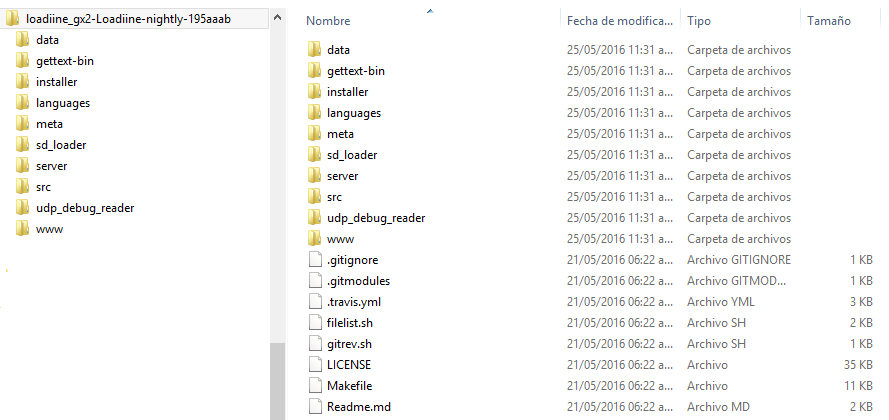
Task: Select the gitrev.sh file name
Action: coord(349,343)
